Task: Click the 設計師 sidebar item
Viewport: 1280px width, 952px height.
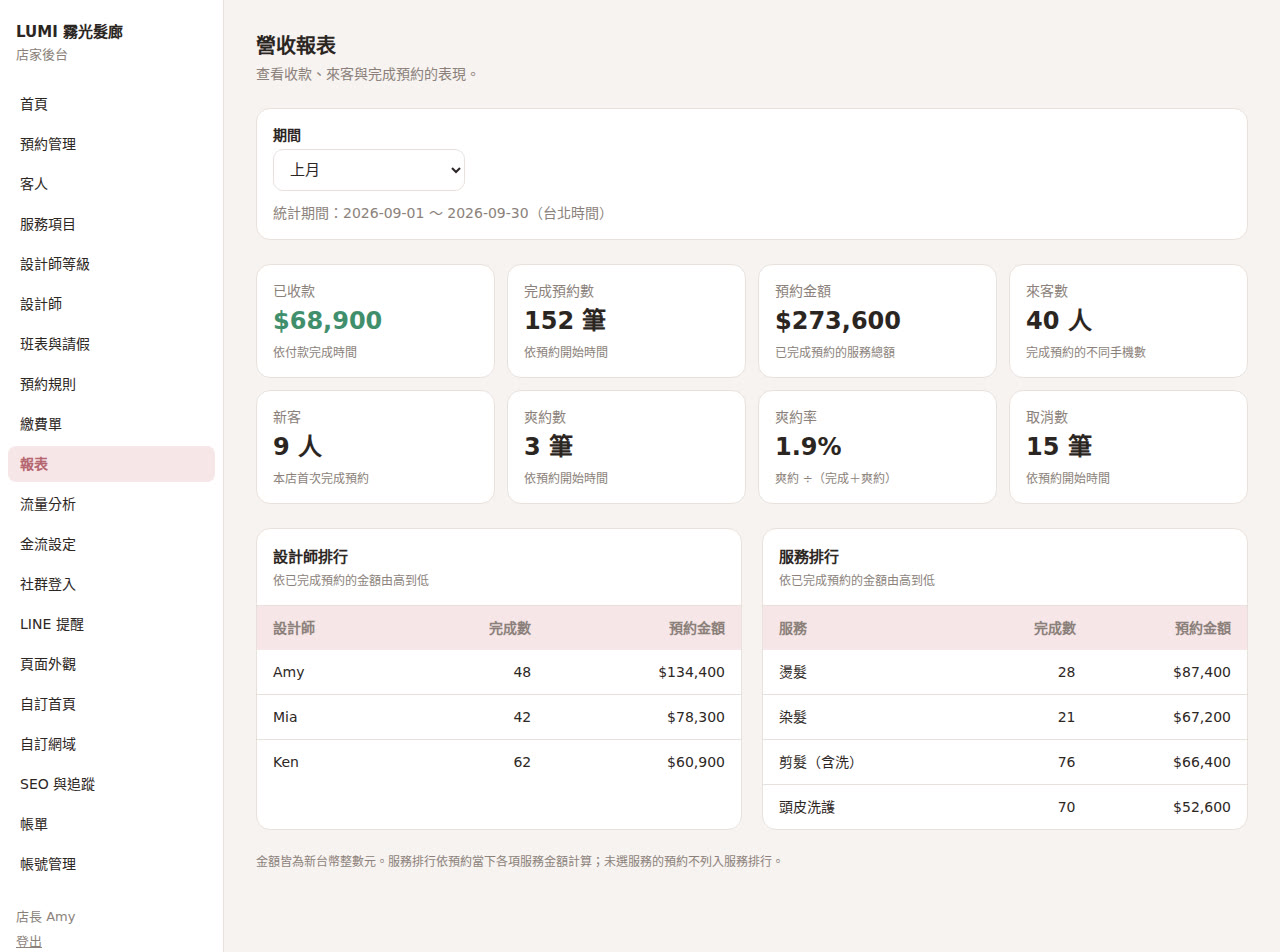Action: pos(111,304)
